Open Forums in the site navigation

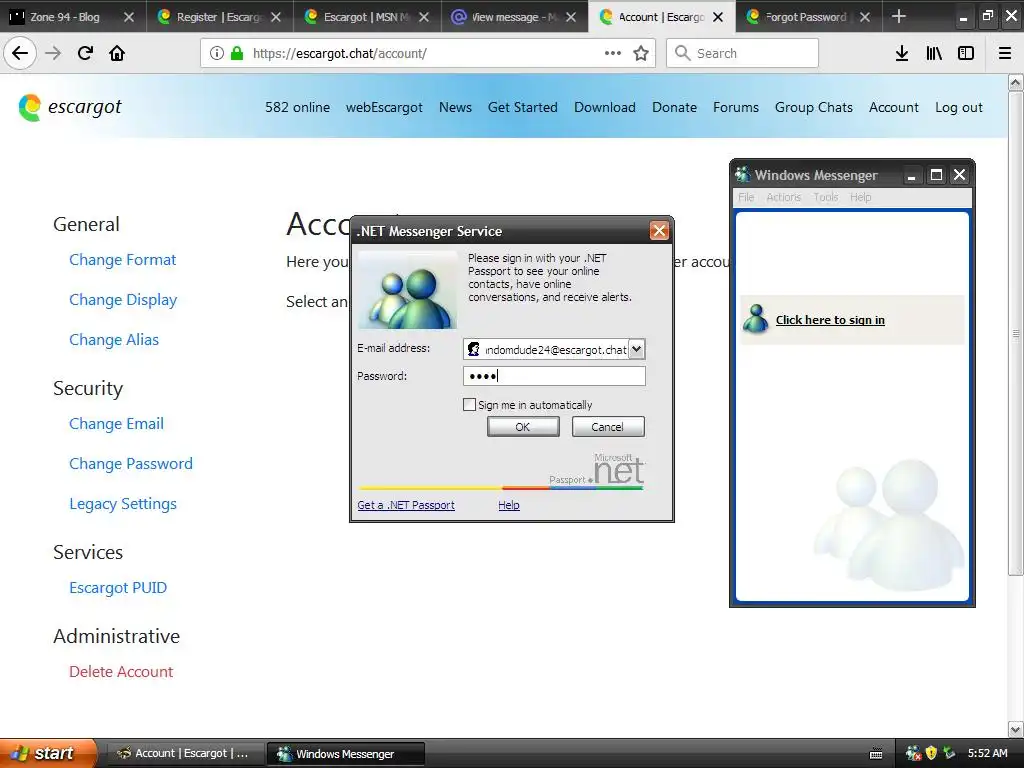pyautogui.click(x=735, y=107)
